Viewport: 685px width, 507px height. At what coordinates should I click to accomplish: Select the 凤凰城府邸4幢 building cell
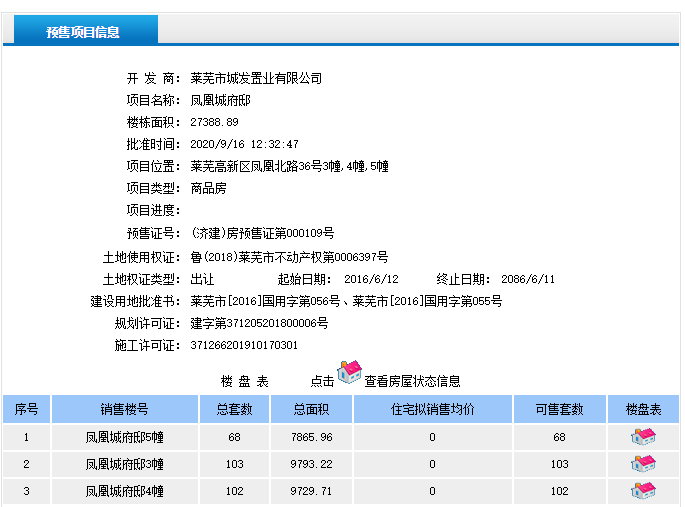125,491
